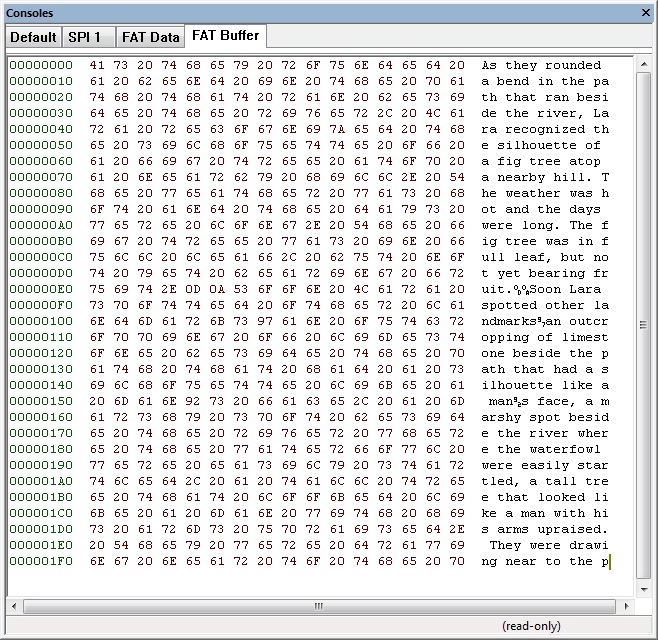Click hex byte 6B in row 000001B0
Image resolution: width=658 pixels, height=640 pixels.
pyautogui.click(x=337, y=497)
